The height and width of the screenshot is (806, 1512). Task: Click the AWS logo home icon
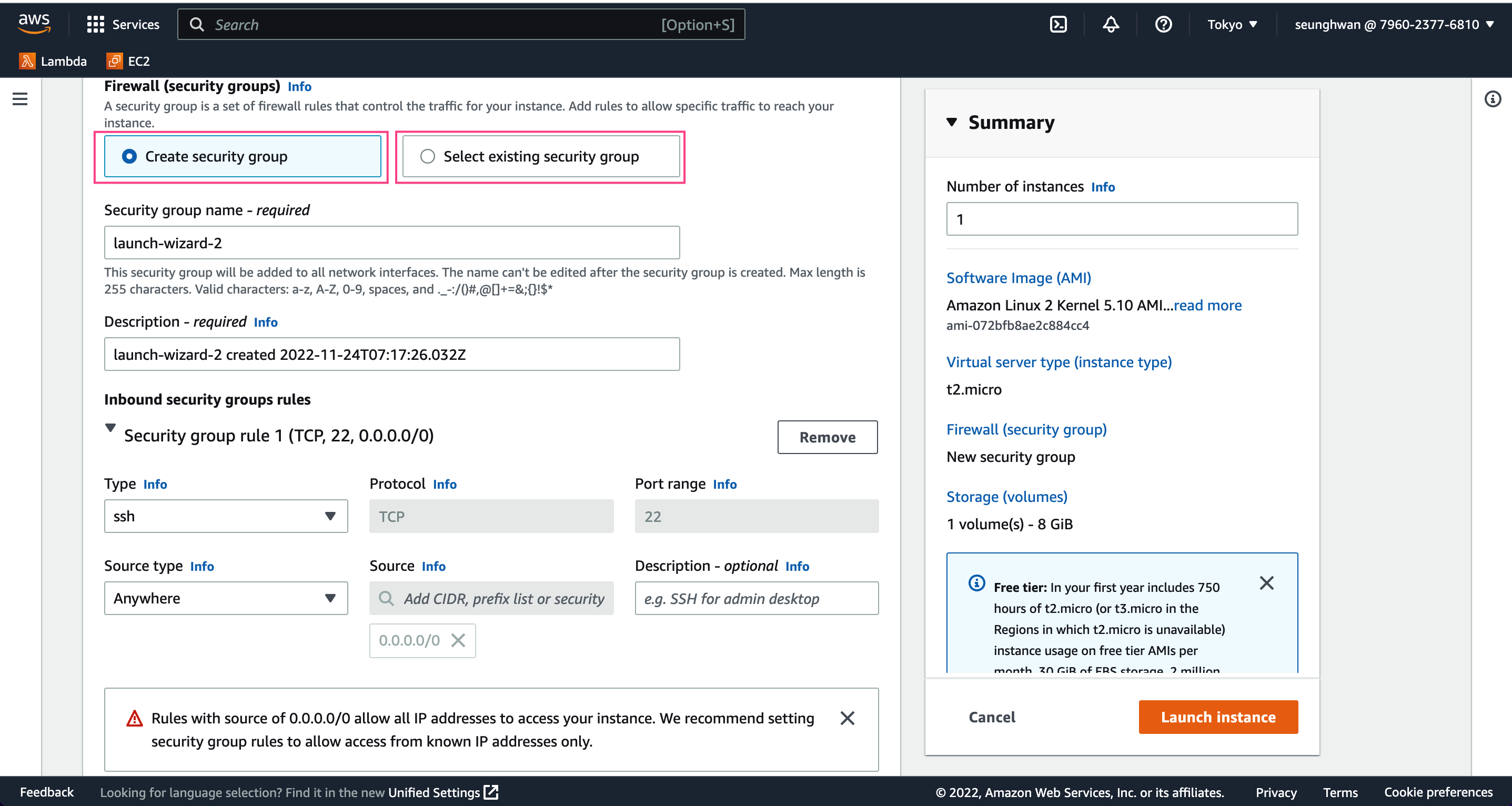[x=34, y=24]
